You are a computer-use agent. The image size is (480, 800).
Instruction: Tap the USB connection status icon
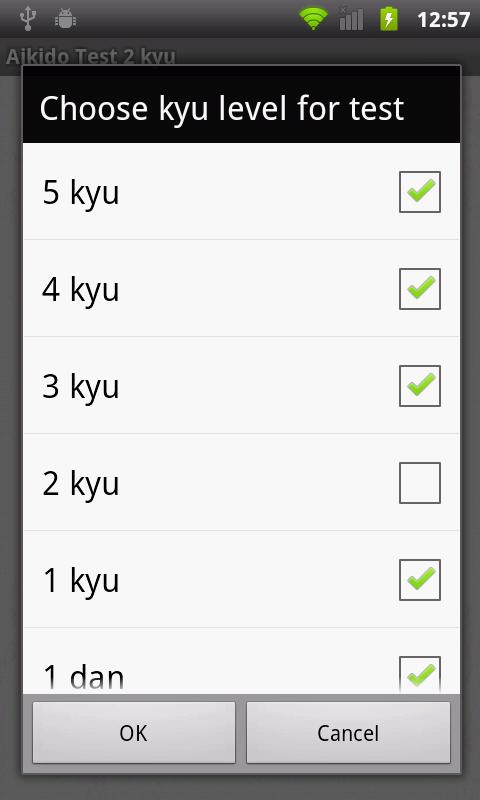click(x=28, y=19)
